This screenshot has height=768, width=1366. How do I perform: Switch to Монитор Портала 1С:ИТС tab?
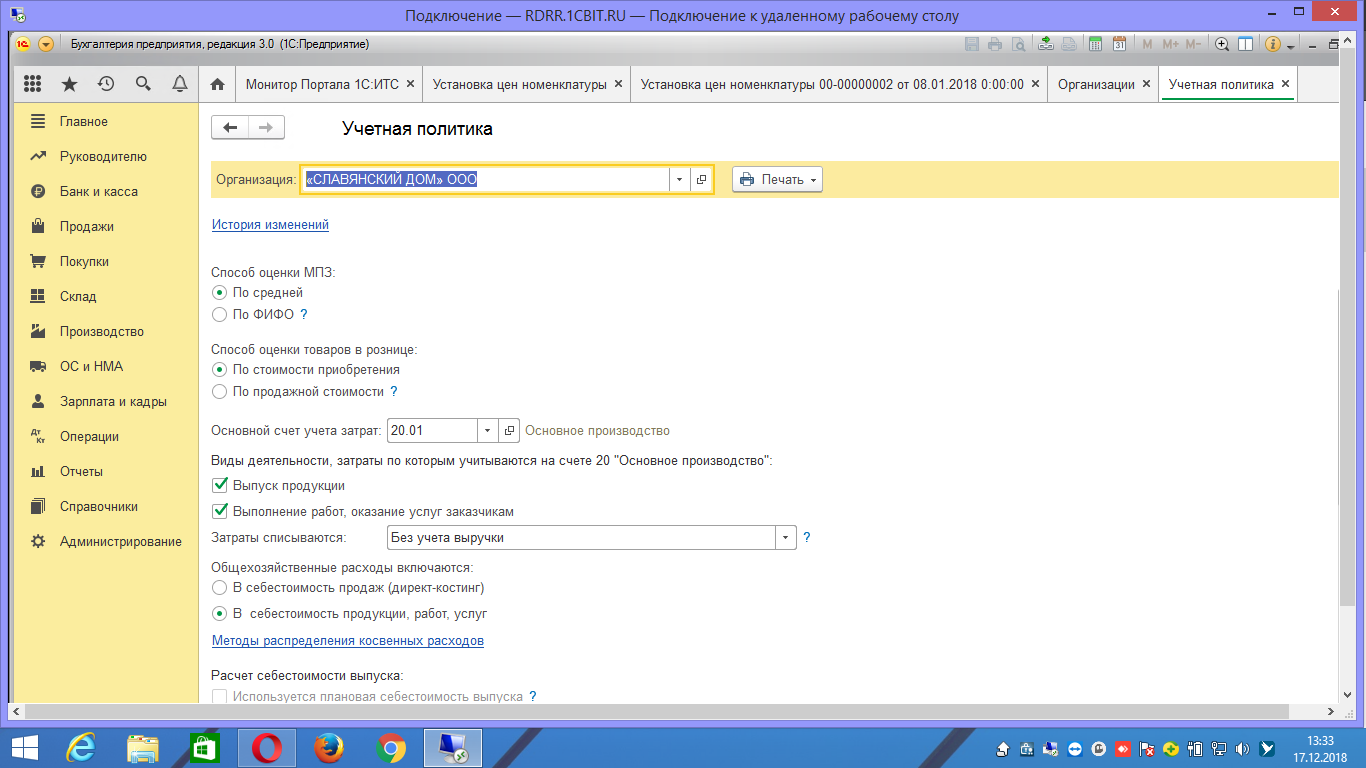click(x=330, y=85)
